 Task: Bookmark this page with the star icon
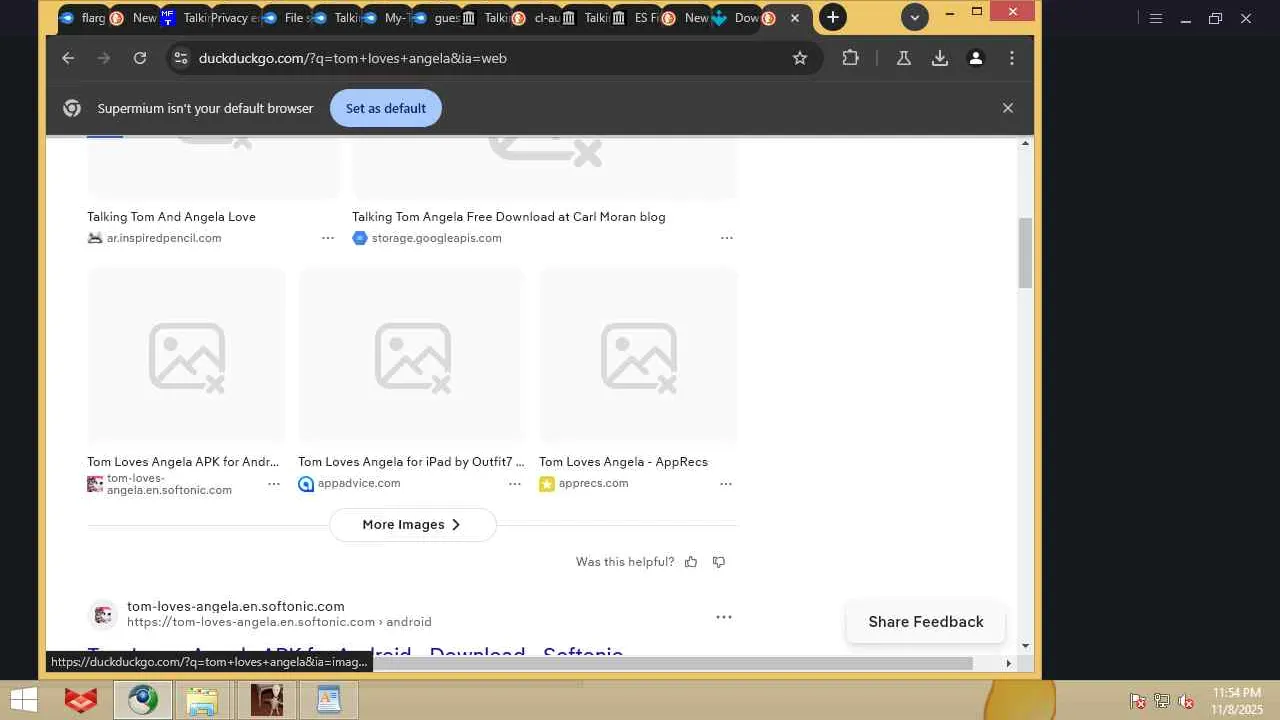click(800, 58)
